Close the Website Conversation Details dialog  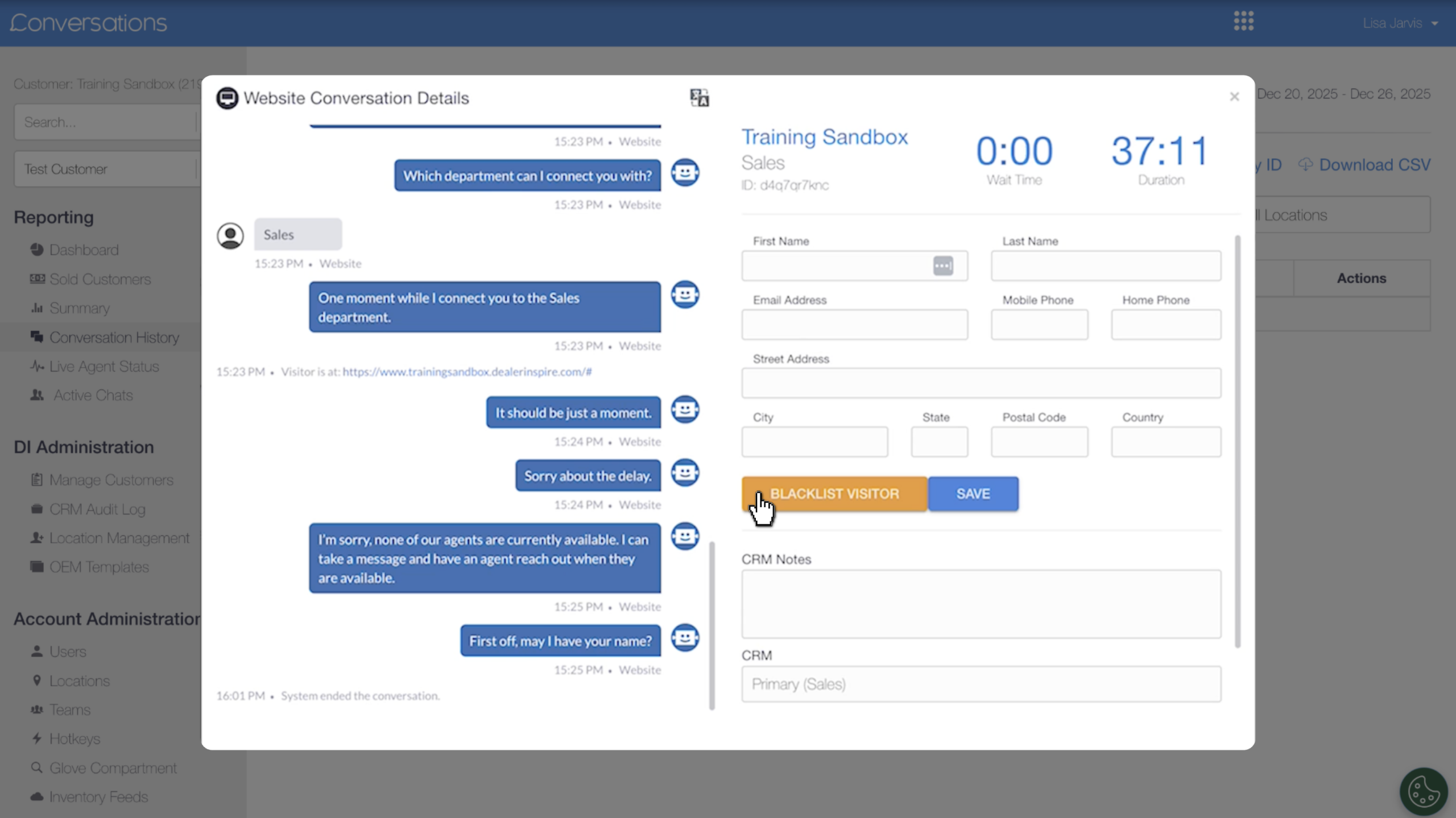click(1234, 97)
